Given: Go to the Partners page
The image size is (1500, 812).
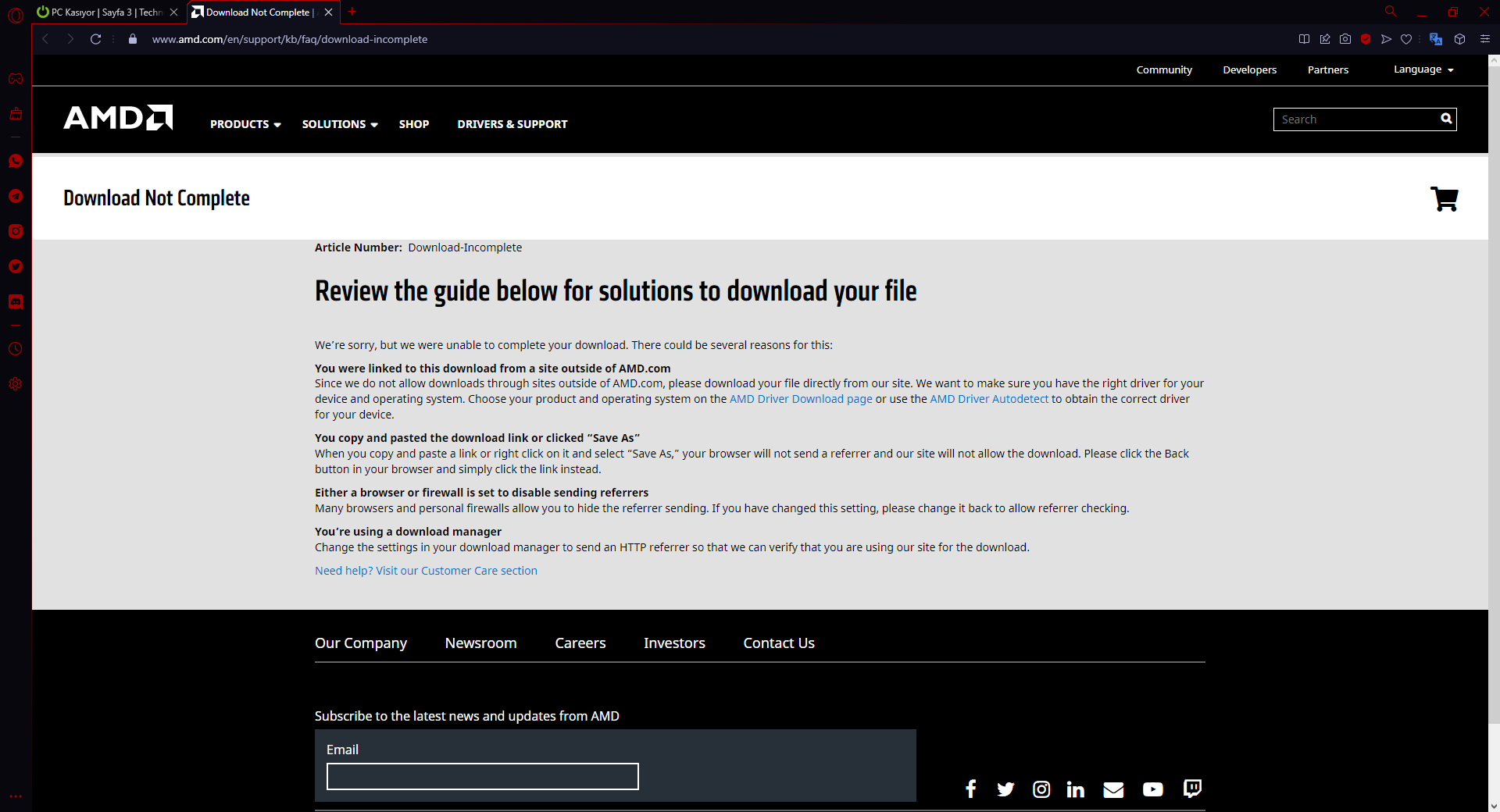Looking at the screenshot, I should [1328, 69].
